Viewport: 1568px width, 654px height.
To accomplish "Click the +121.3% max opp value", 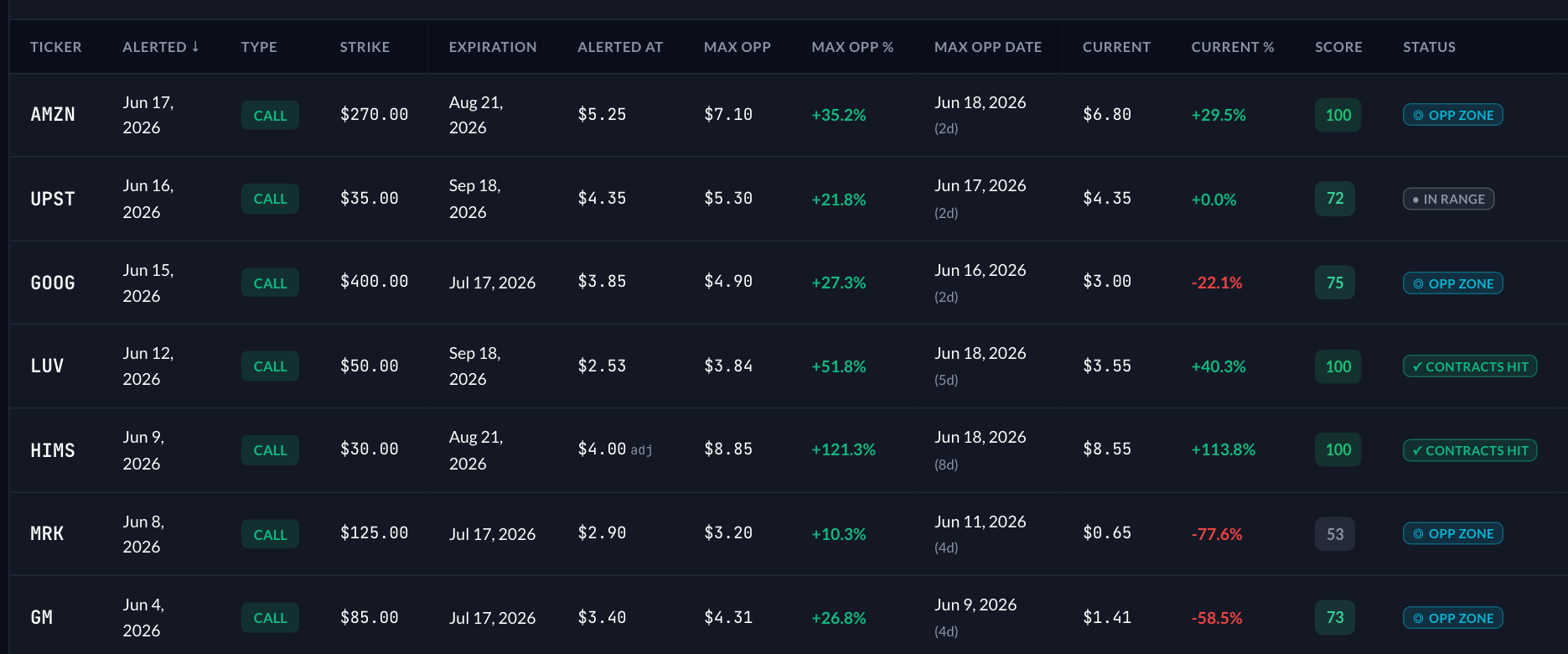I will pos(844,450).
